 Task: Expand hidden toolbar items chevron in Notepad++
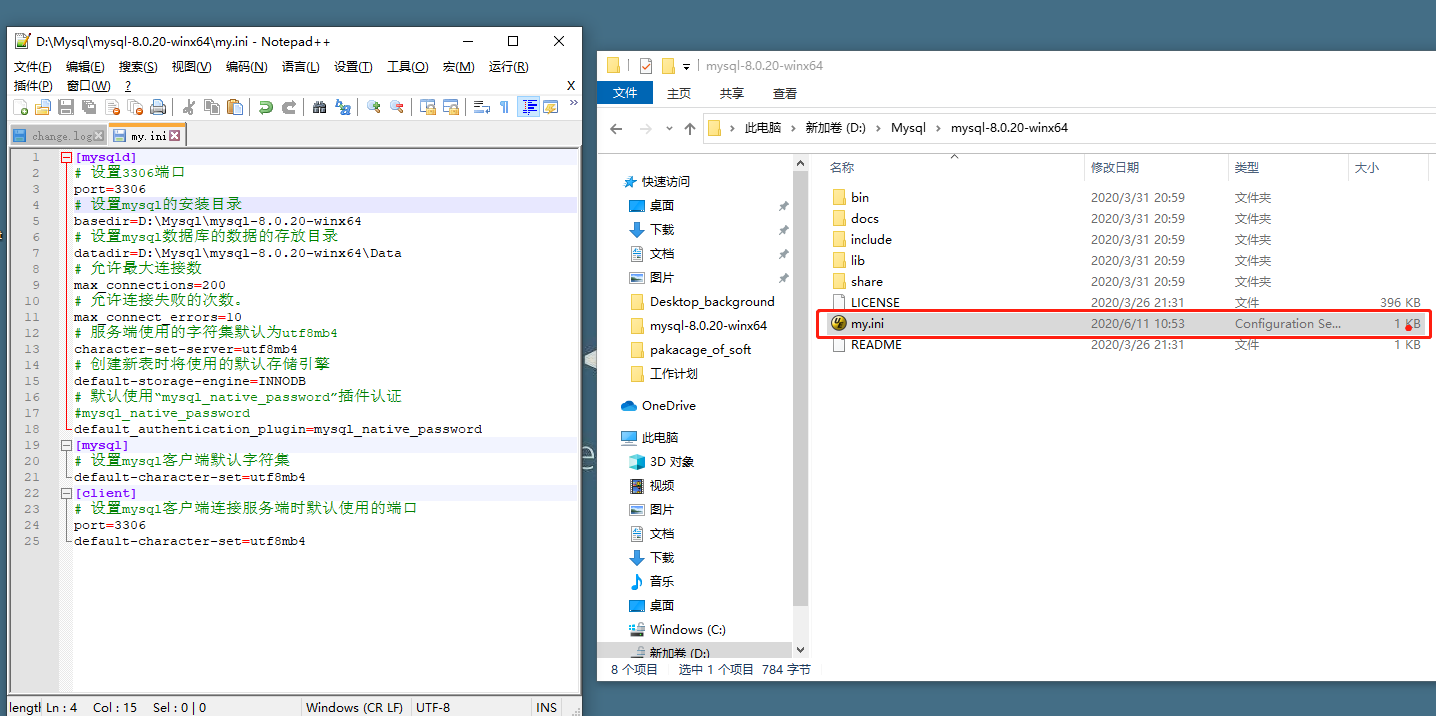pyautogui.click(x=573, y=102)
